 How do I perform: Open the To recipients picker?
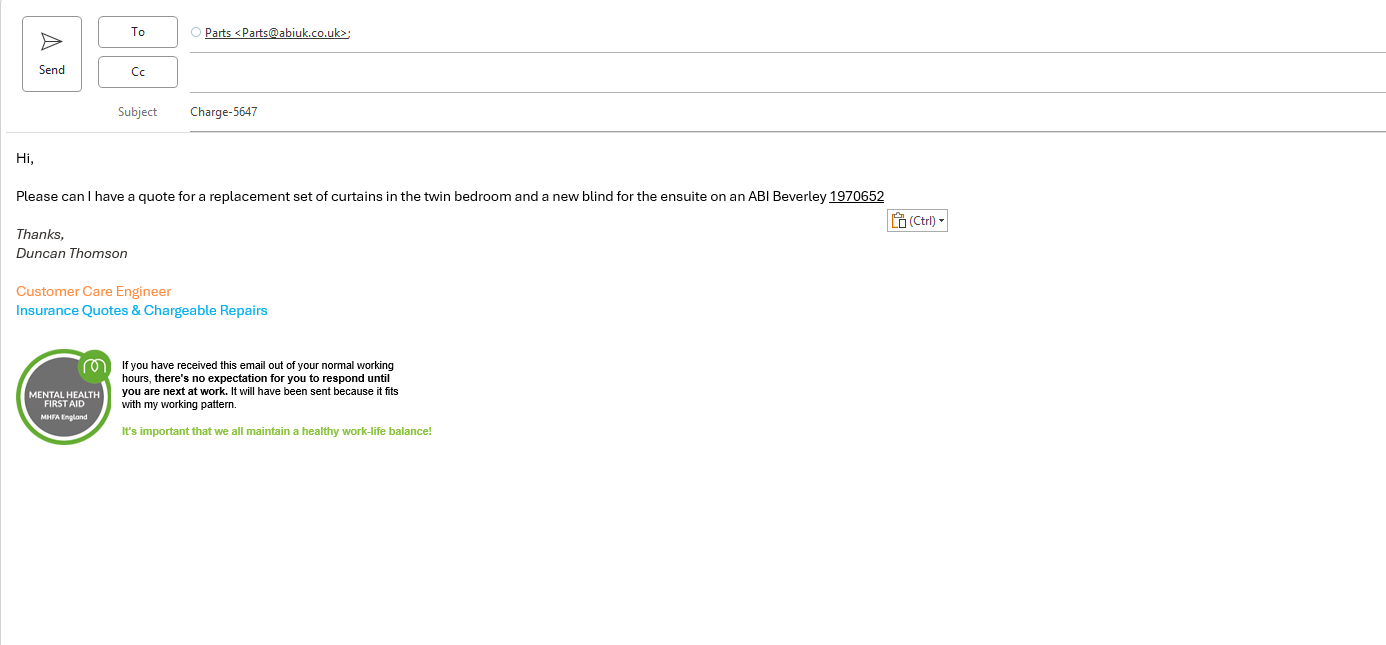click(138, 32)
